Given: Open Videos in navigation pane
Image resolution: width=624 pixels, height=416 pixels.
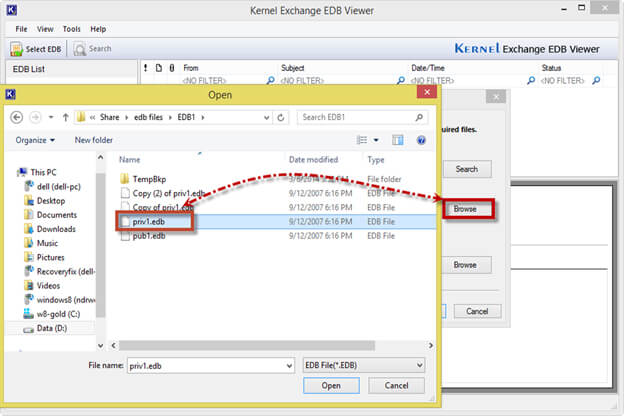Looking at the screenshot, I should (48, 286).
